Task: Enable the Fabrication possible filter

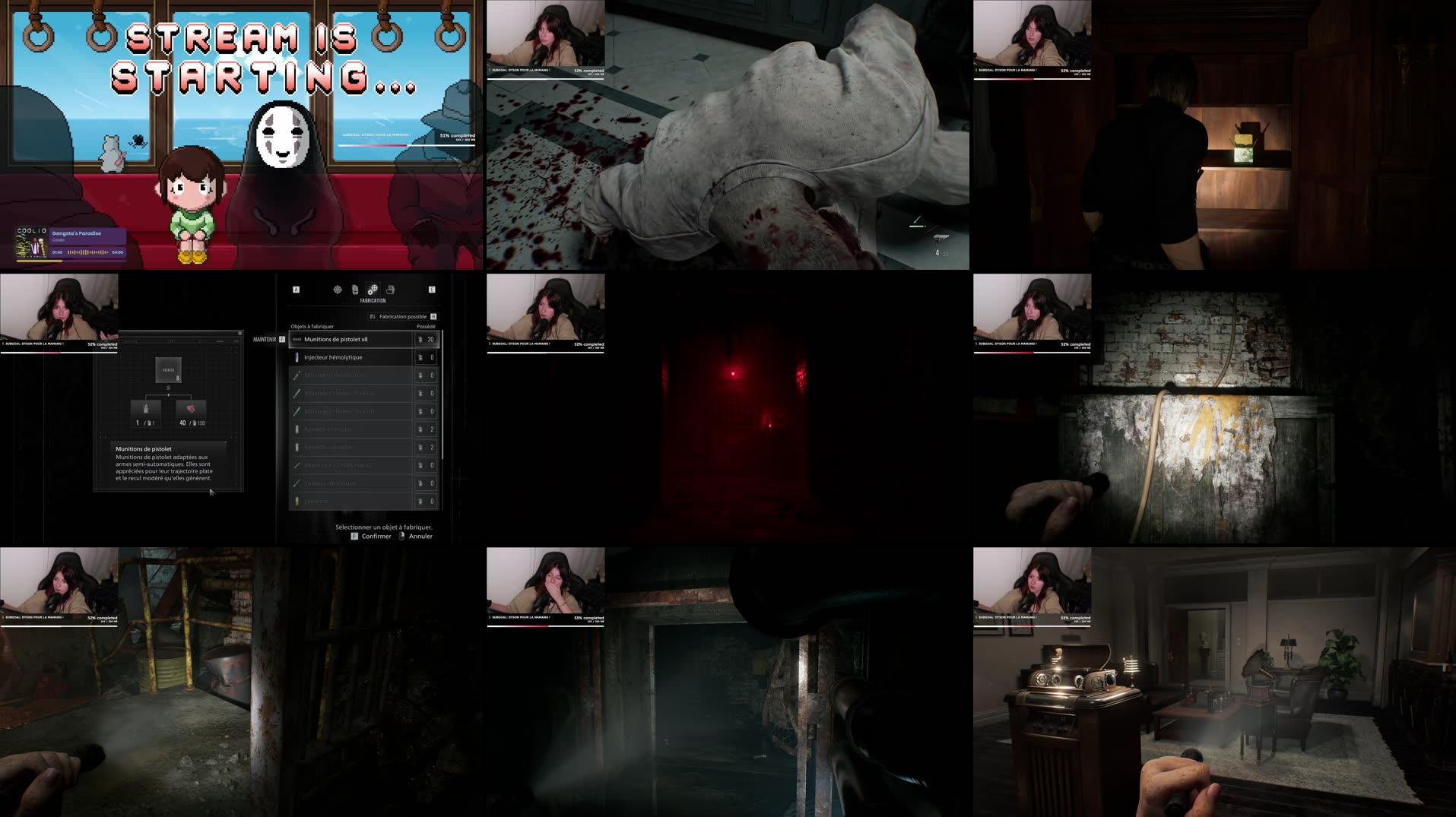Action: 404,316
